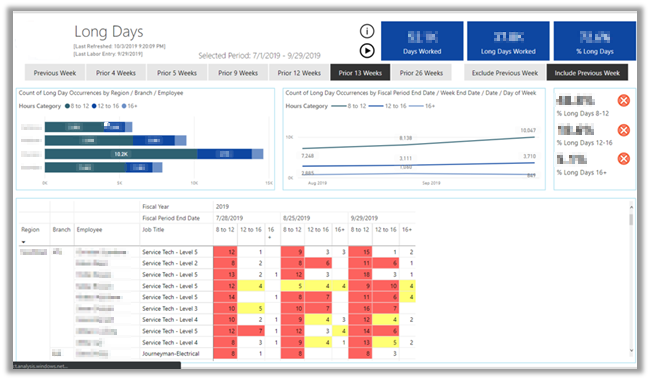Click the 8,138 data label on line chart
This screenshot has height=380, width=650.
click(405, 138)
